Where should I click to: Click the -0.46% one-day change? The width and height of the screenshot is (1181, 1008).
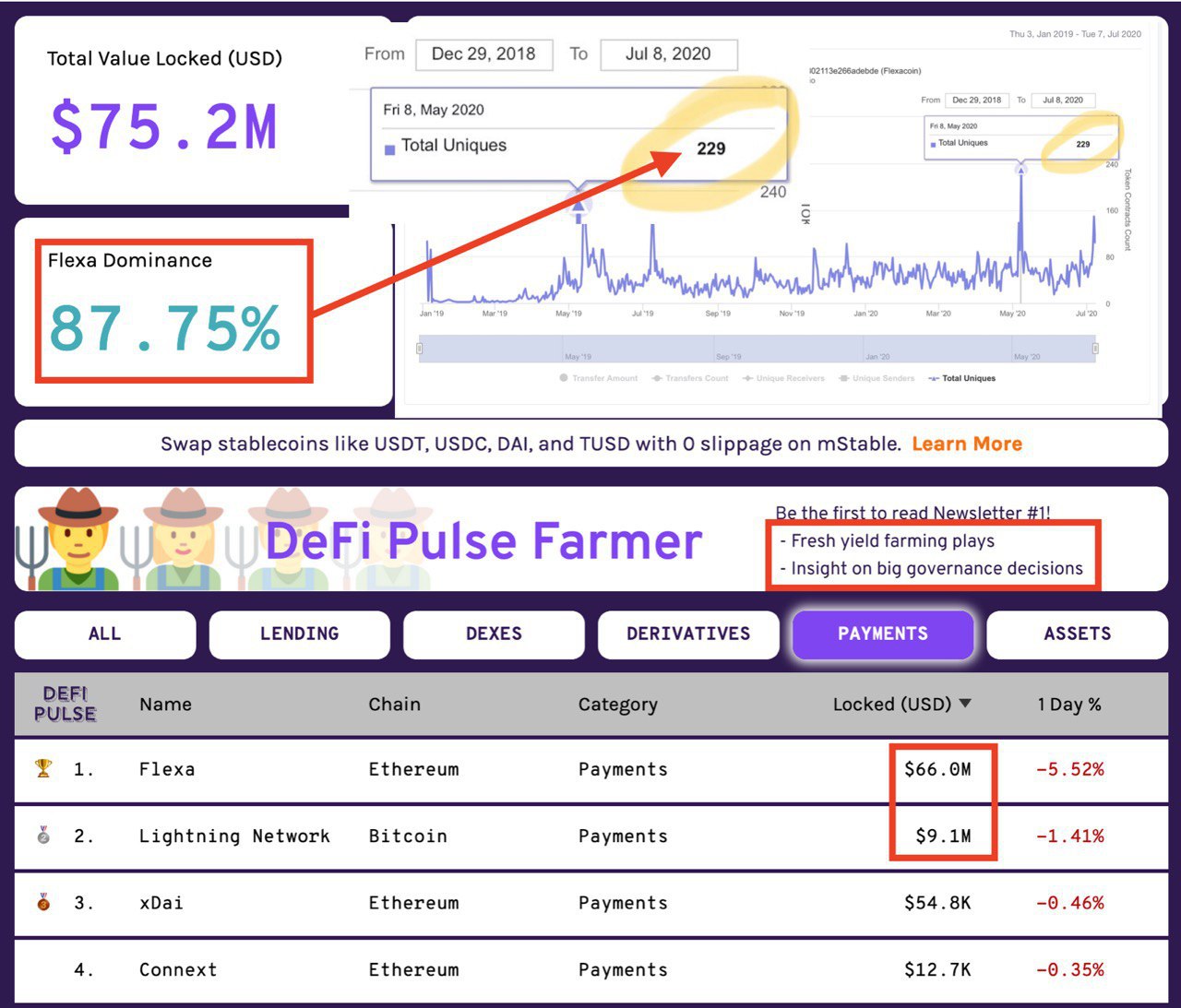(1069, 903)
